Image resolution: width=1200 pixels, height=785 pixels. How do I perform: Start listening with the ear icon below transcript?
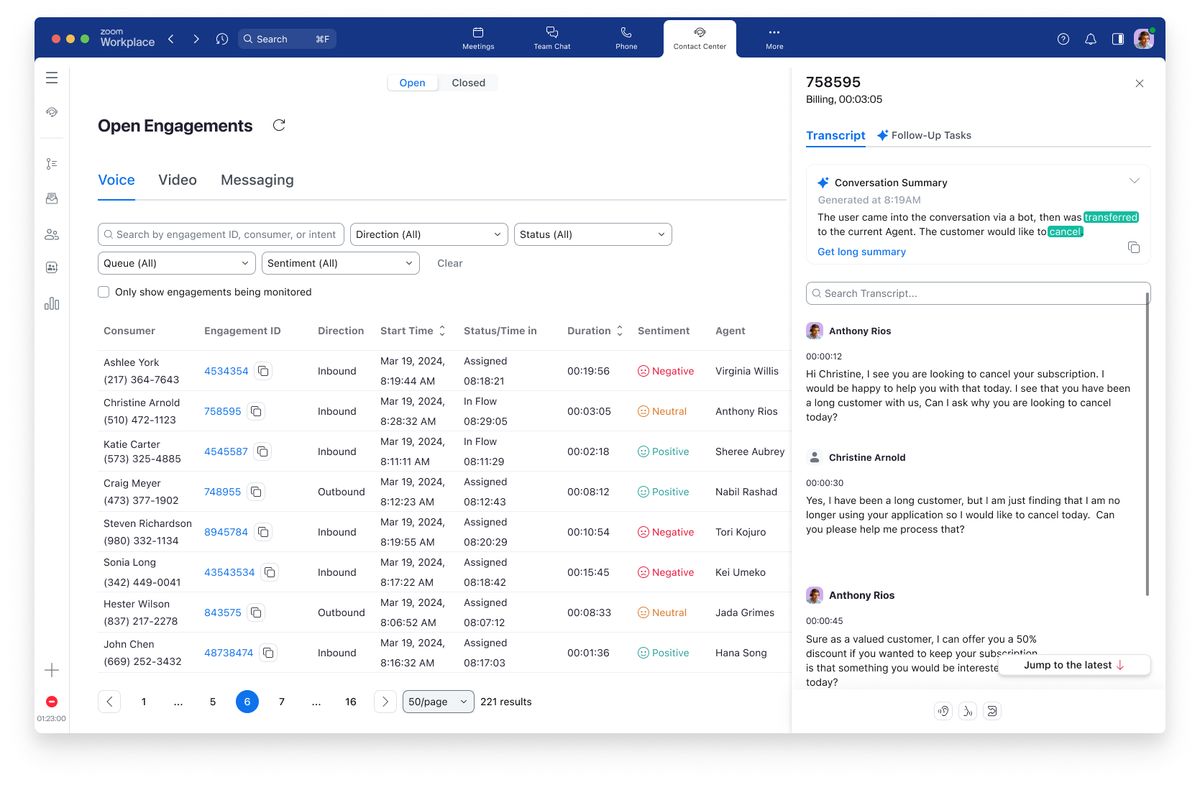coord(943,710)
